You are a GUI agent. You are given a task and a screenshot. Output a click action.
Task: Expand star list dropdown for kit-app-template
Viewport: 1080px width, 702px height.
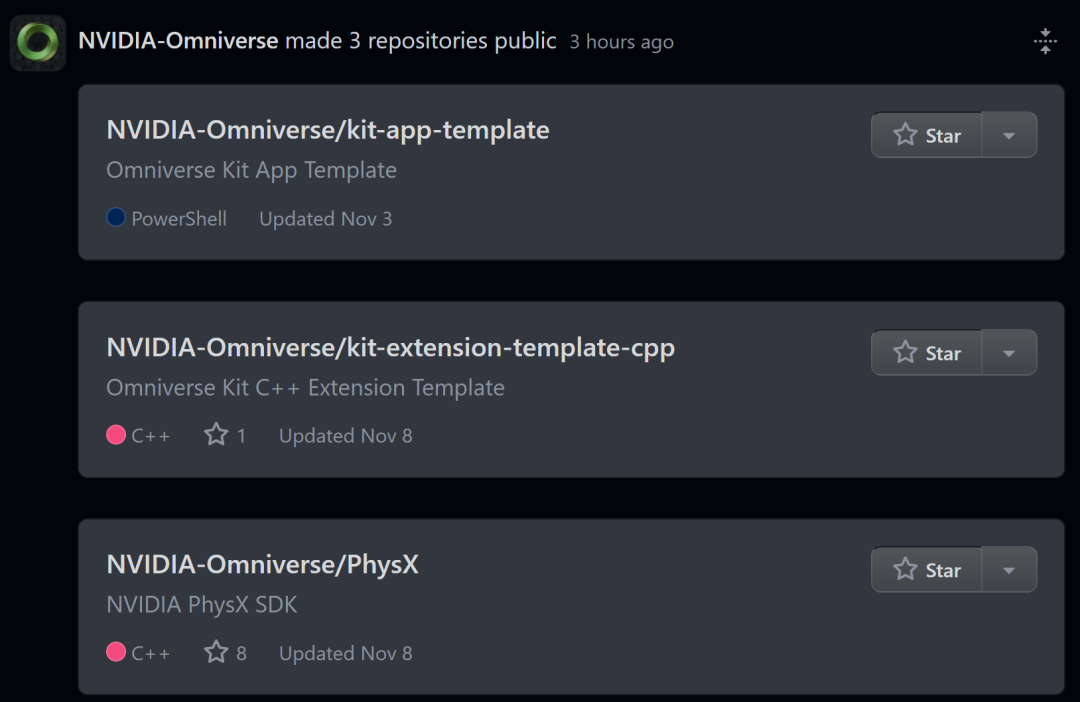(1009, 135)
